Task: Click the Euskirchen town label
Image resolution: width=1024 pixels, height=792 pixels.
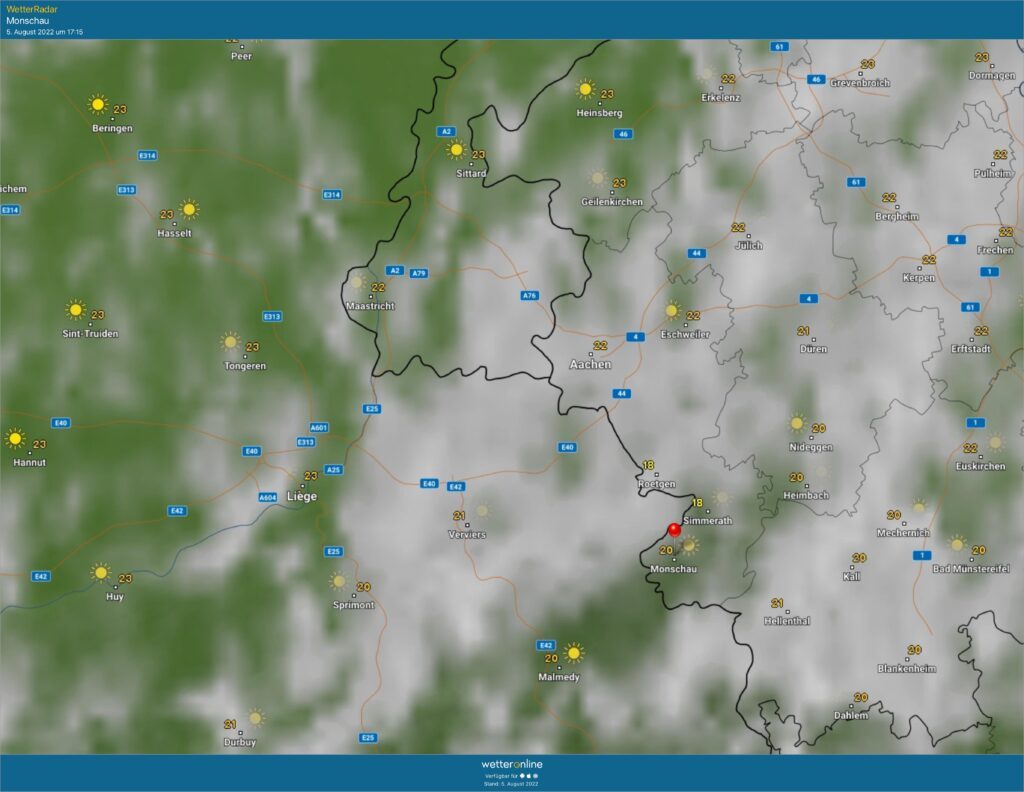Action: 980,466
